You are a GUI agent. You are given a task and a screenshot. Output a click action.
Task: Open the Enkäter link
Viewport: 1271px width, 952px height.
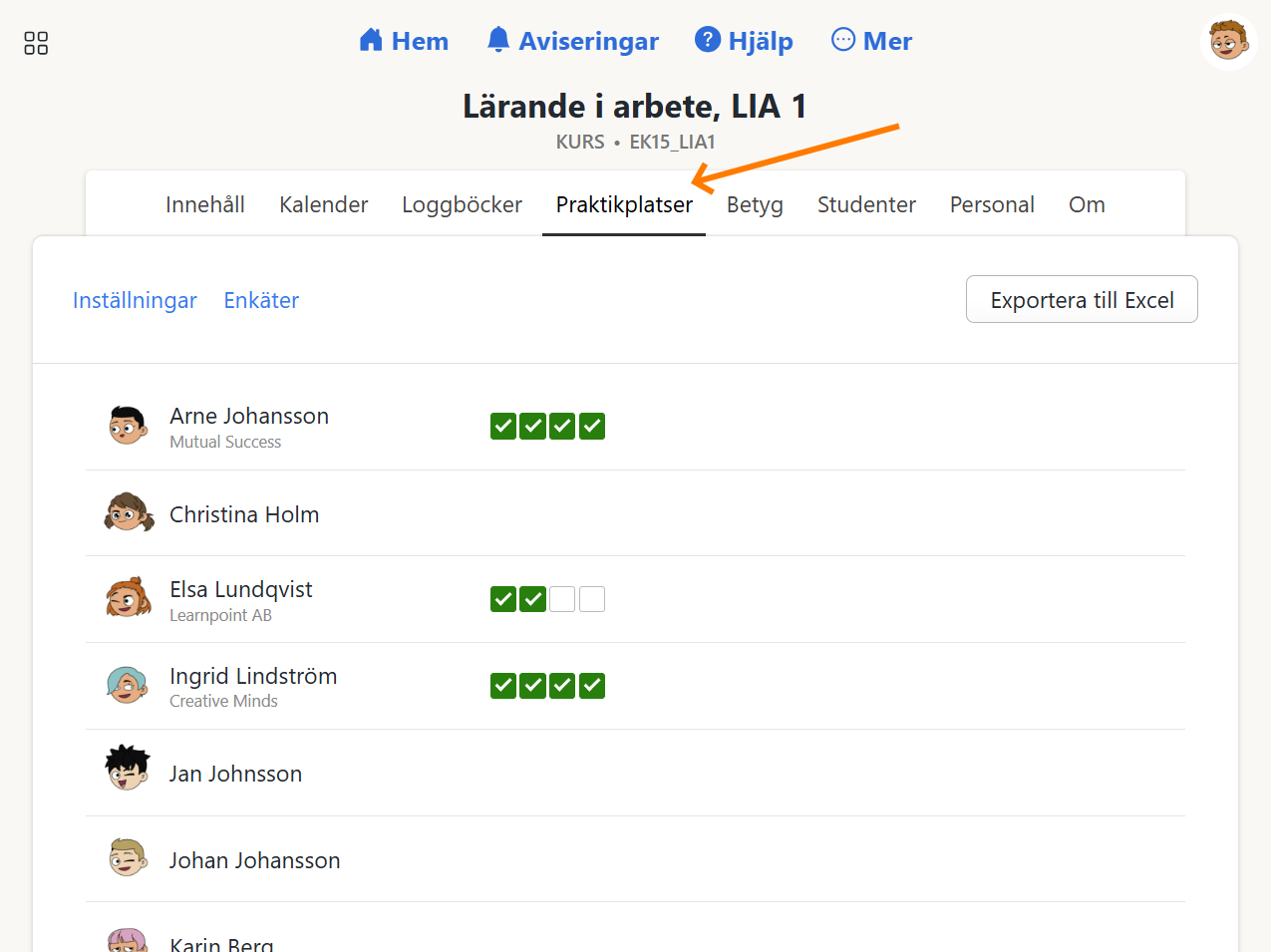[x=261, y=300]
